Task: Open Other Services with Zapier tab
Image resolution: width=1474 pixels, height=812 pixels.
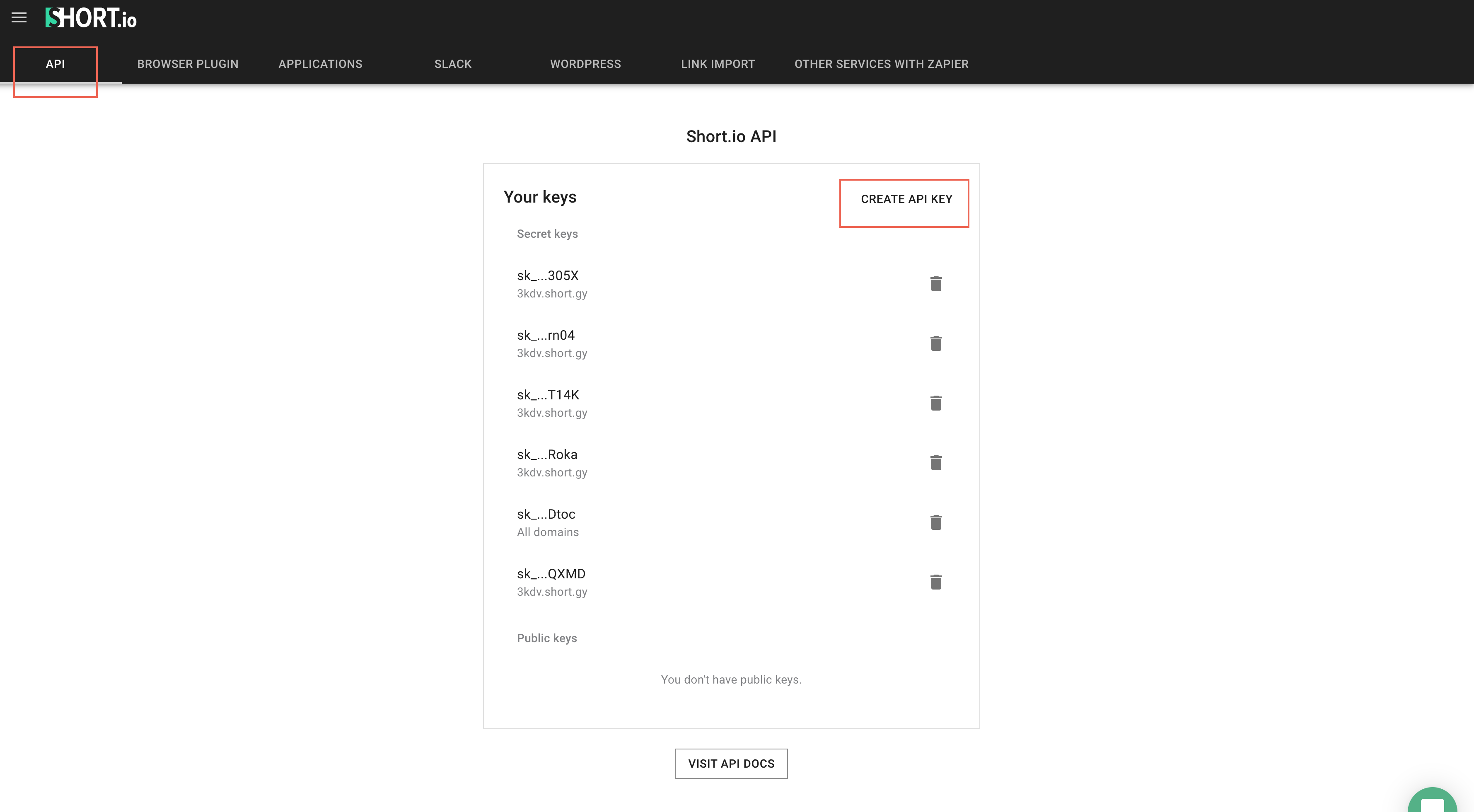Action: (x=881, y=64)
